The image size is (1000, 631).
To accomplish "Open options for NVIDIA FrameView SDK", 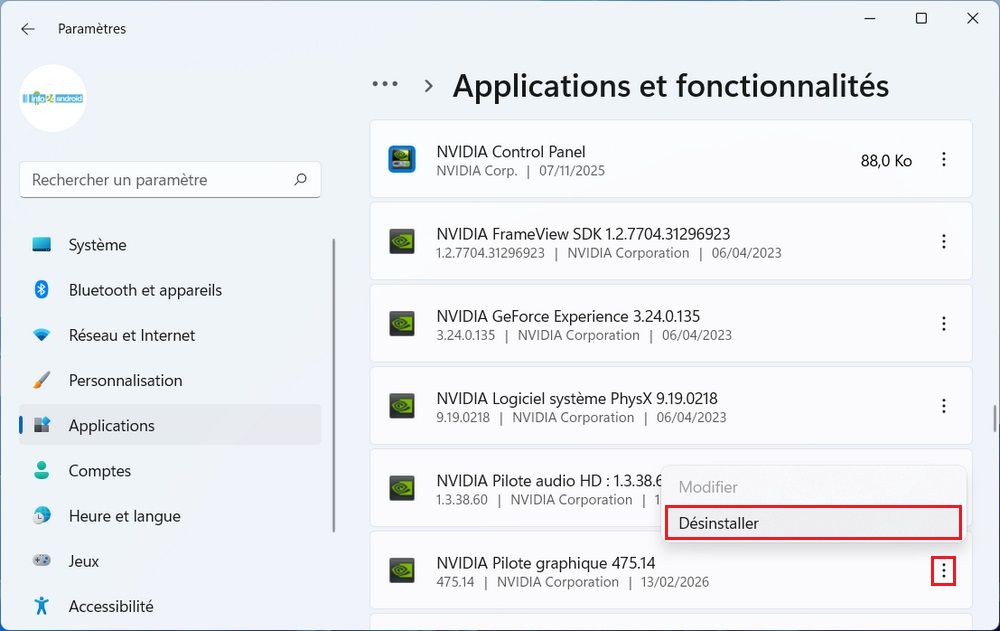I will point(944,242).
